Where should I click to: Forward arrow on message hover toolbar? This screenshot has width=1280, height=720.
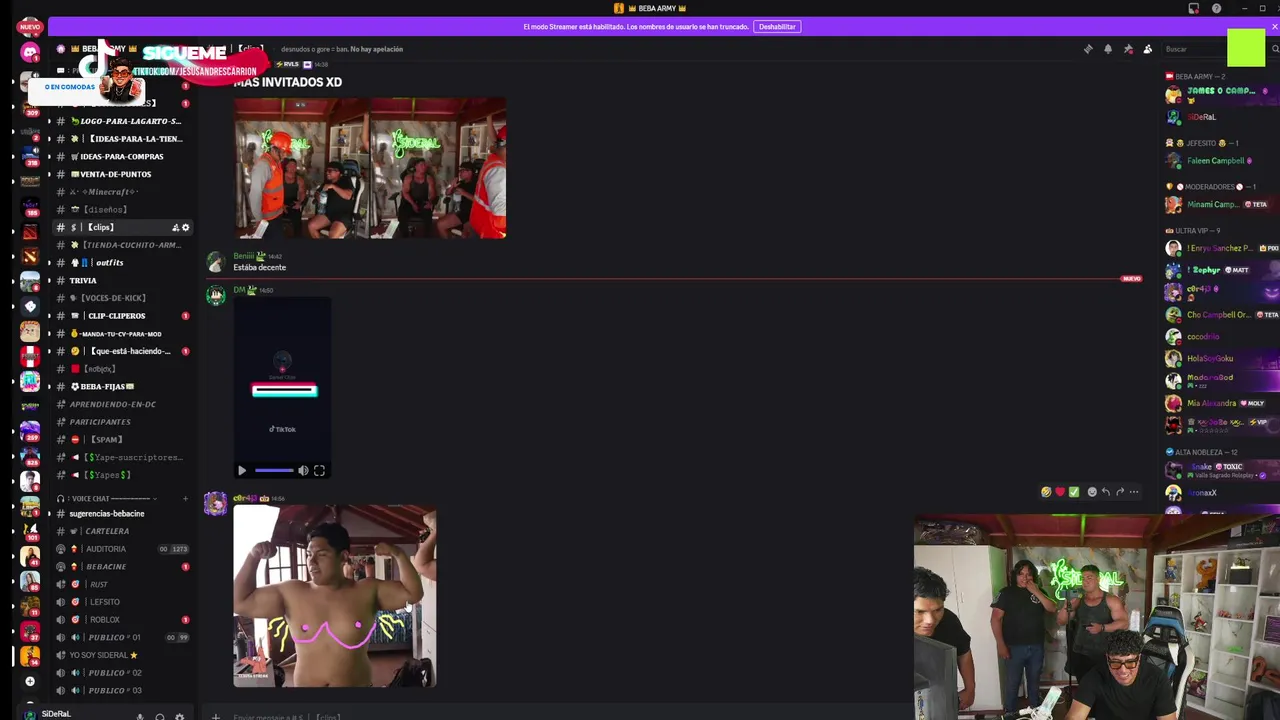coord(1120,492)
